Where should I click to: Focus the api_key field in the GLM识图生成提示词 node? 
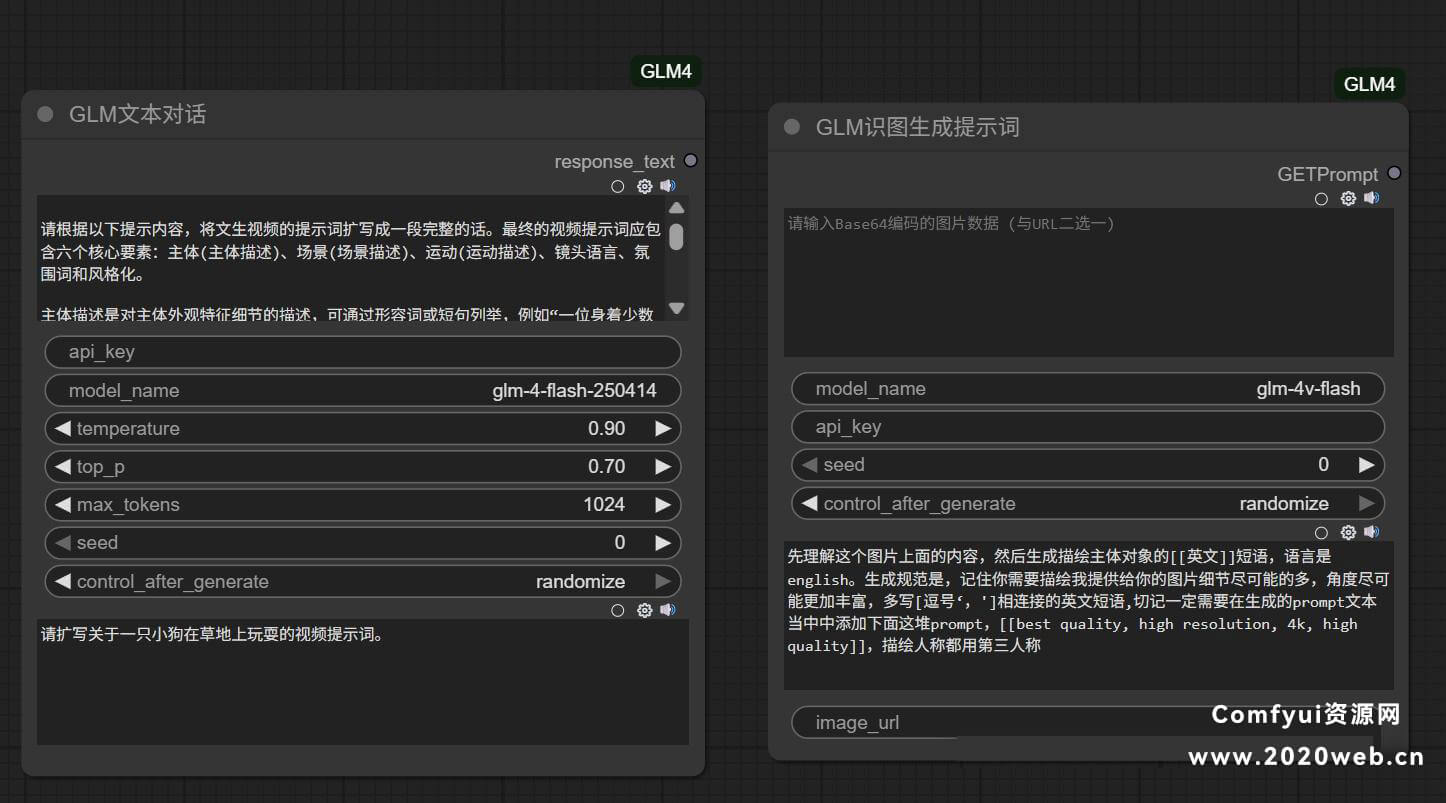coord(1088,427)
